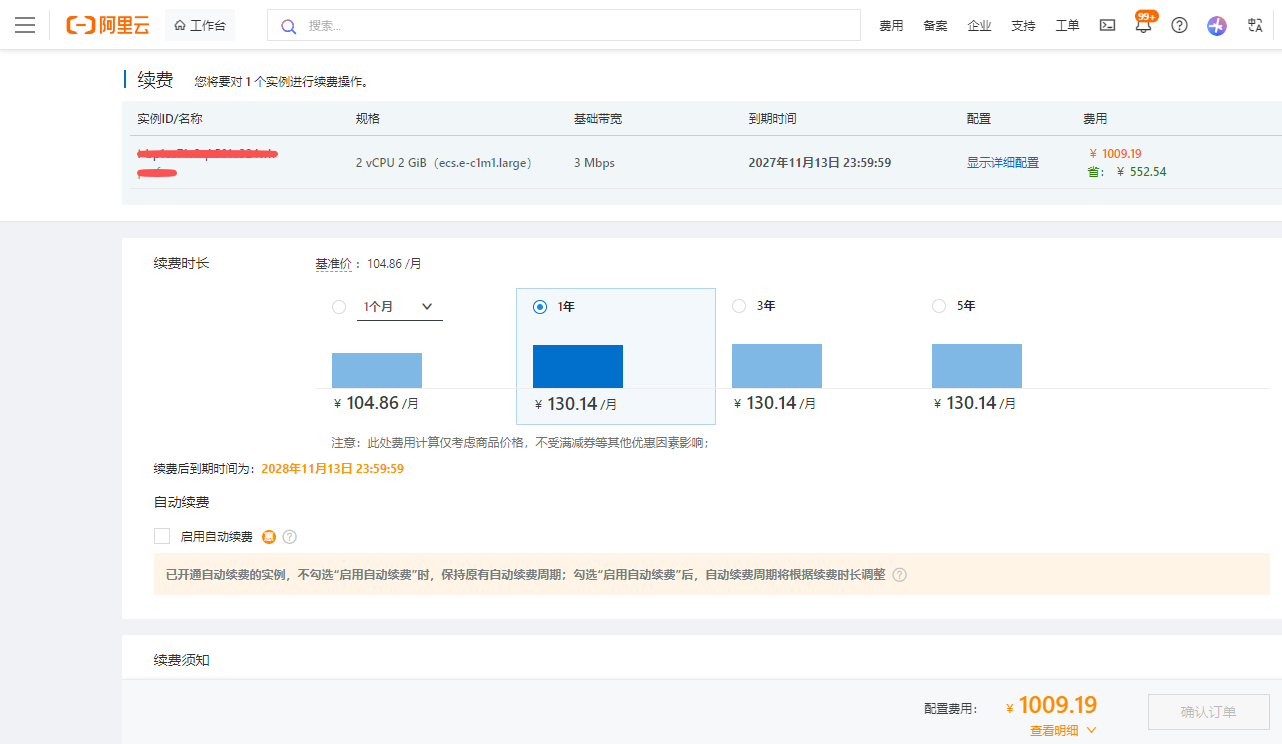Click the 显示详细配置 link
The width and height of the screenshot is (1282, 744).
[1002, 162]
